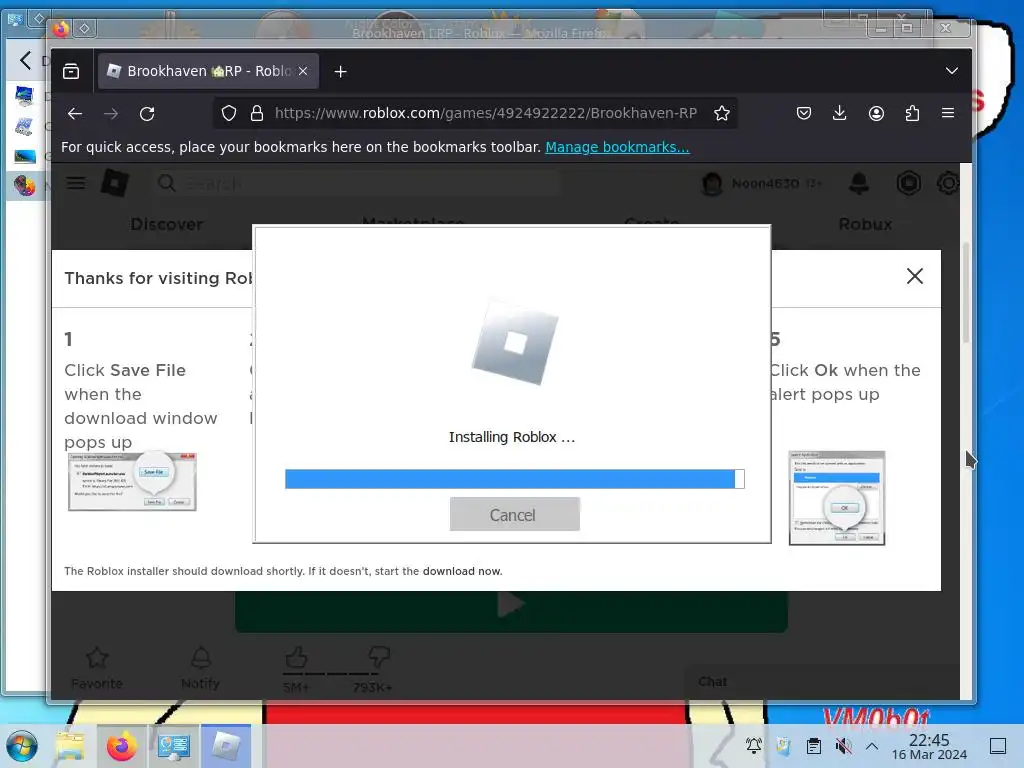Click Notify bell for the game
The height and width of the screenshot is (768, 1024).
pyautogui.click(x=200, y=667)
